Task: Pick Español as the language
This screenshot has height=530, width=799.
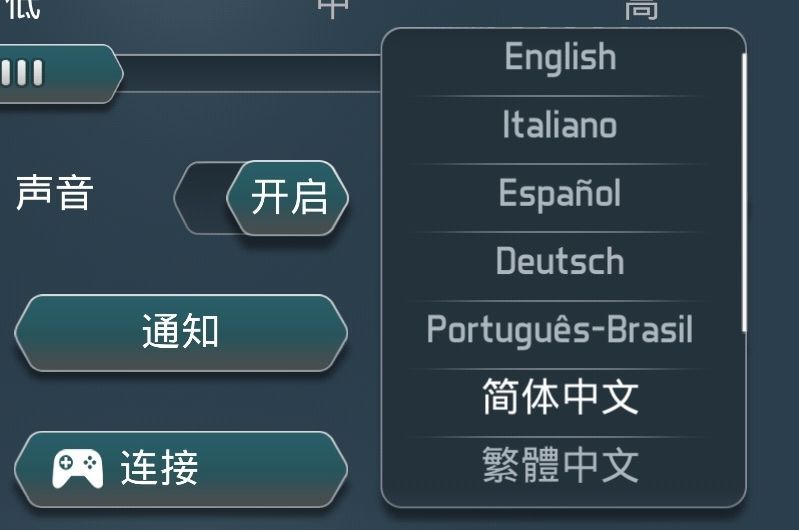Action: (560, 194)
